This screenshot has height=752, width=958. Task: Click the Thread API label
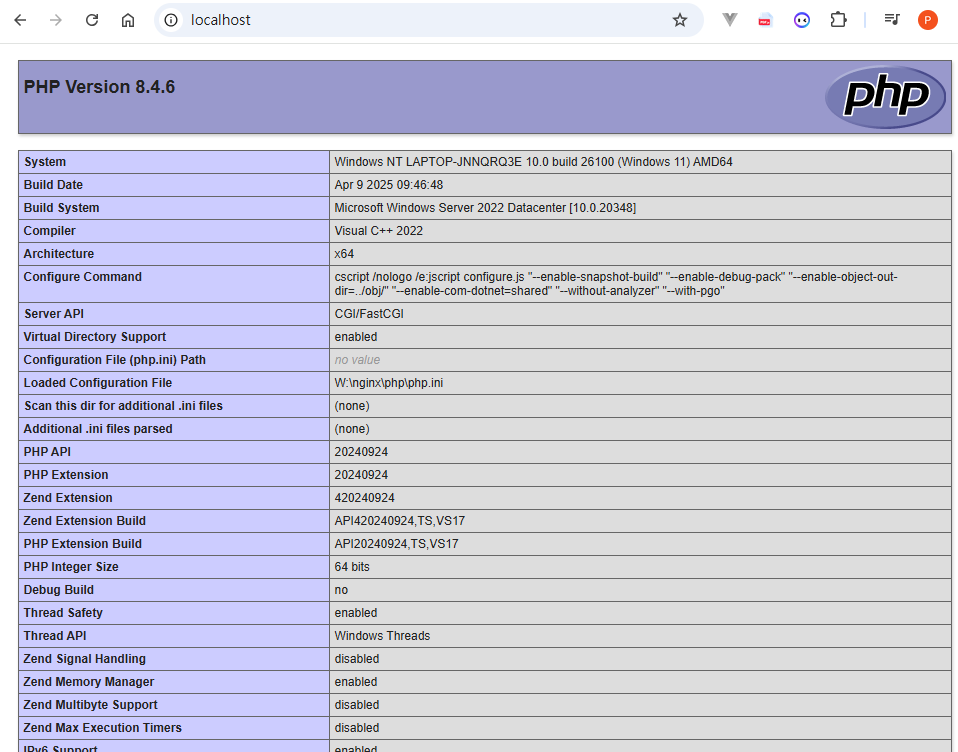[x=55, y=636]
